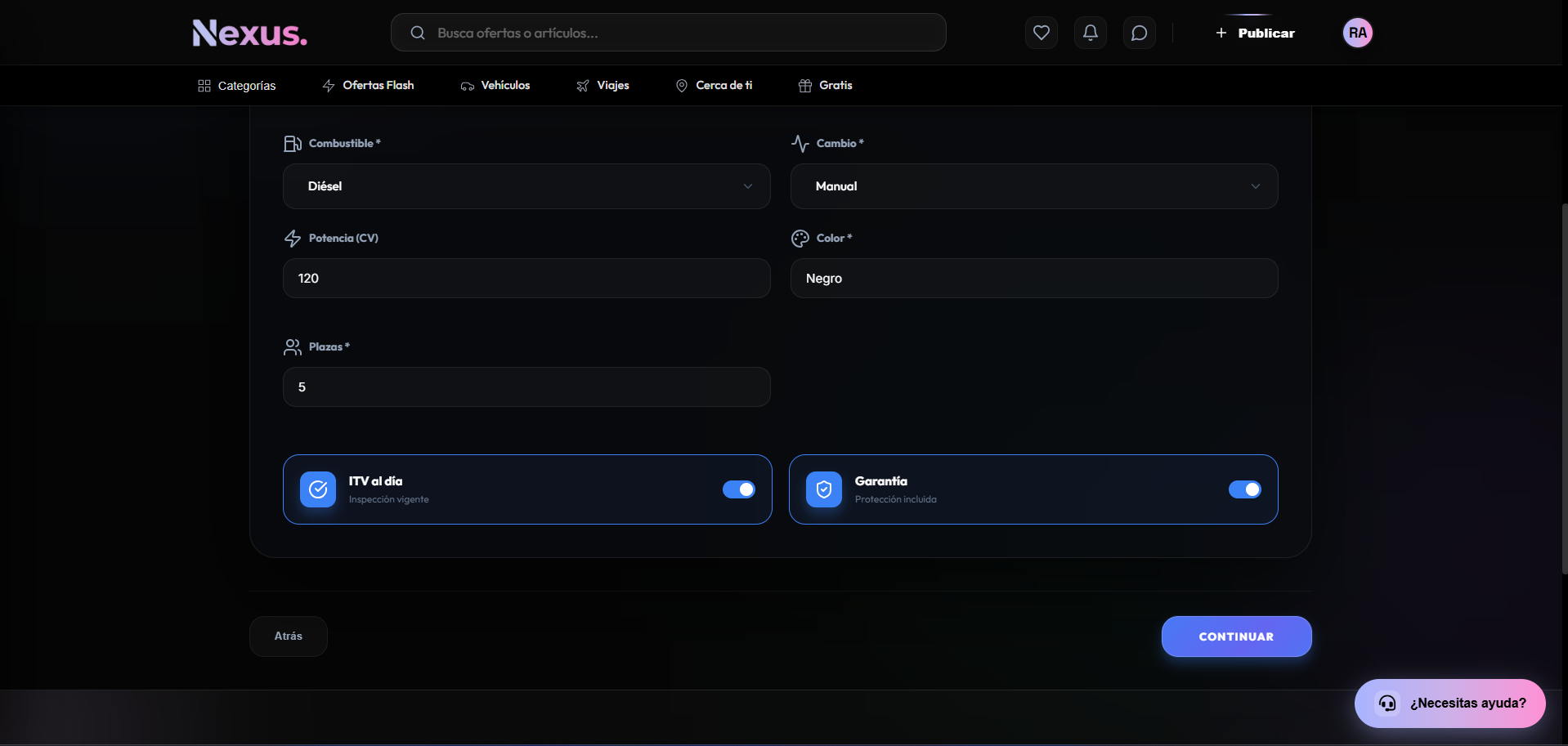Screen dimensions: 1568x746
Task: Click the Plazas field containing 5
Action: (526, 387)
